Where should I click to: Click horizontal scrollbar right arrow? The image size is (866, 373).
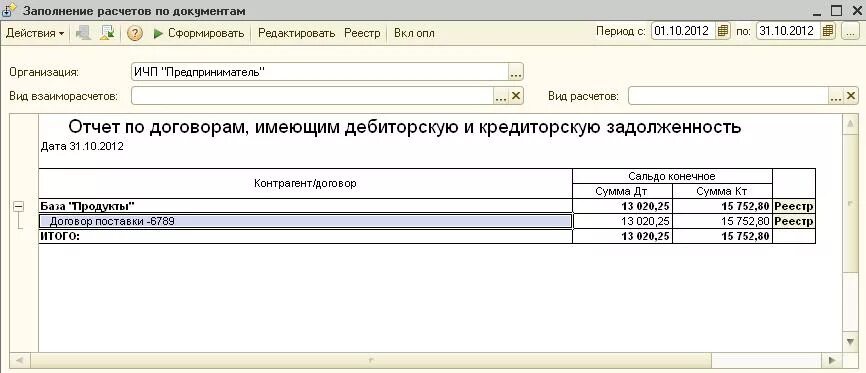(831, 360)
